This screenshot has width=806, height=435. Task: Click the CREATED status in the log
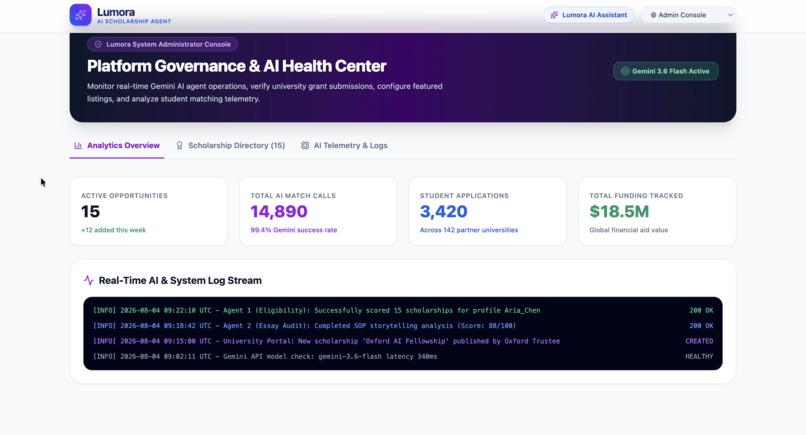(x=699, y=341)
